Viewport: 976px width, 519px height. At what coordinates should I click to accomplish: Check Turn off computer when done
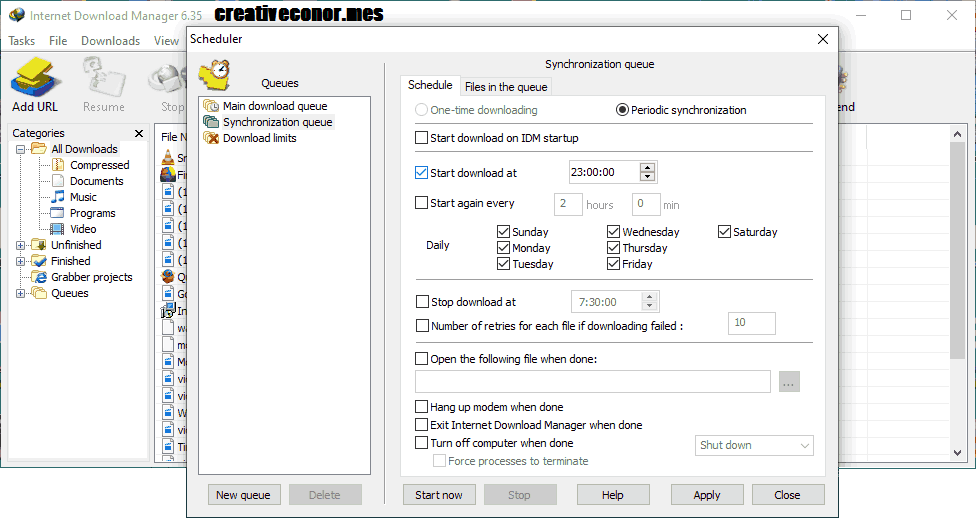pos(421,443)
